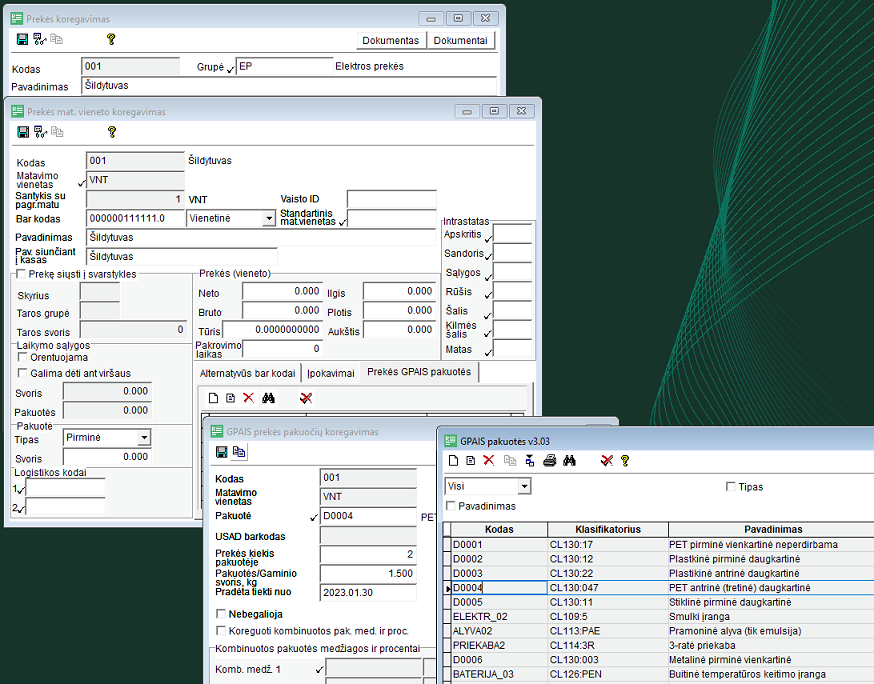Click the edit record icon in GPAIS pakuotės toolbar

(x=471, y=460)
